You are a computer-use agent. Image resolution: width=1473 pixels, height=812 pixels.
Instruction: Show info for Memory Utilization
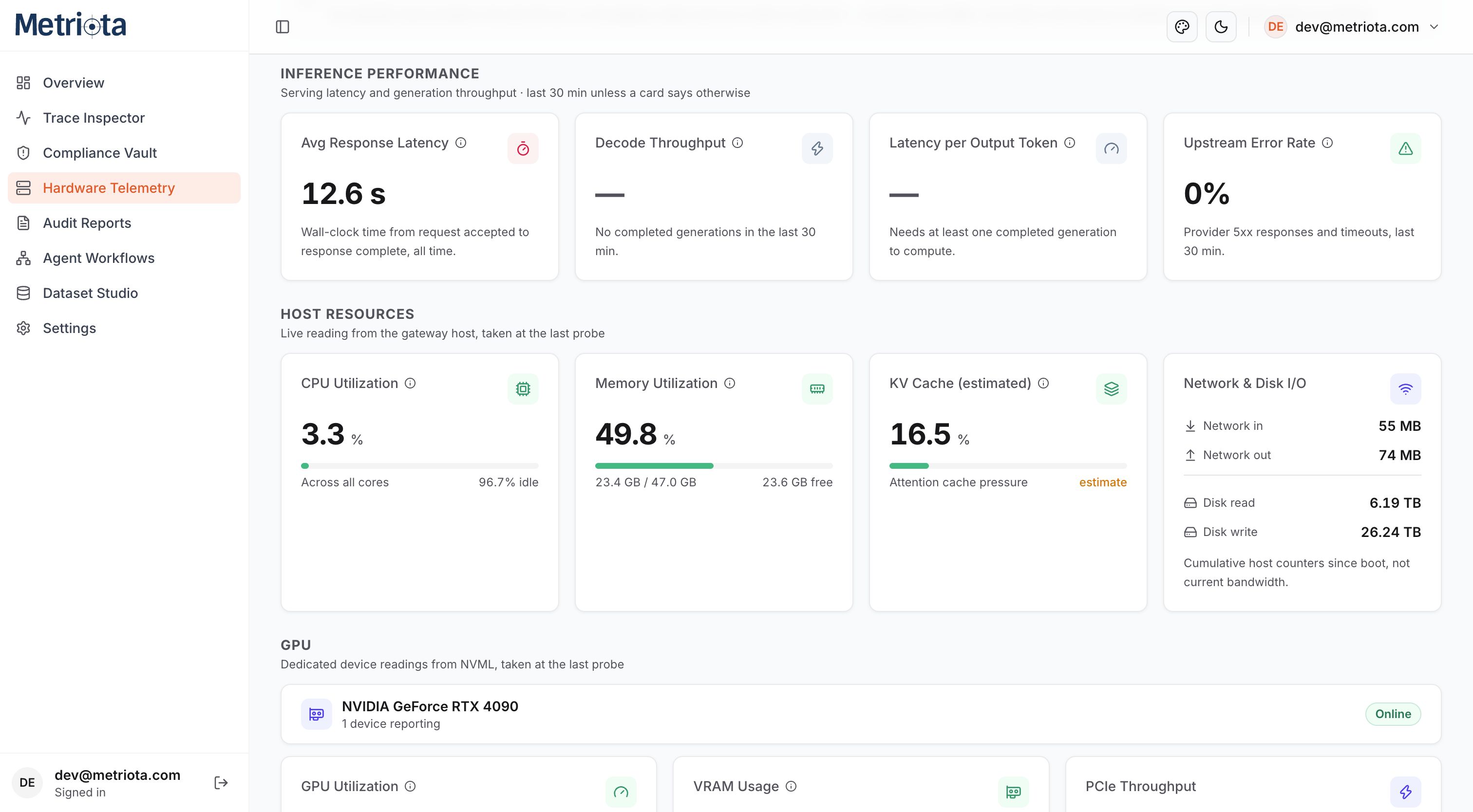[730, 384]
